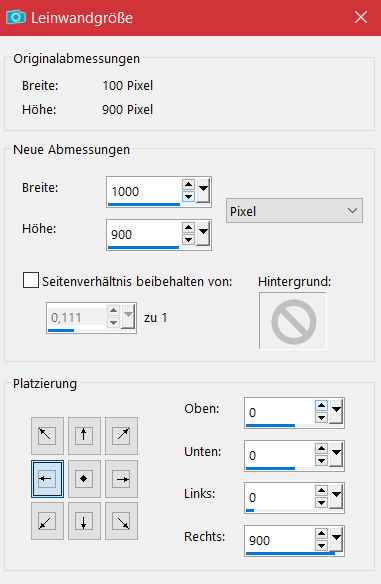The width and height of the screenshot is (381, 584).
Task: Open the Pixel units dropdown
Action: (x=294, y=211)
